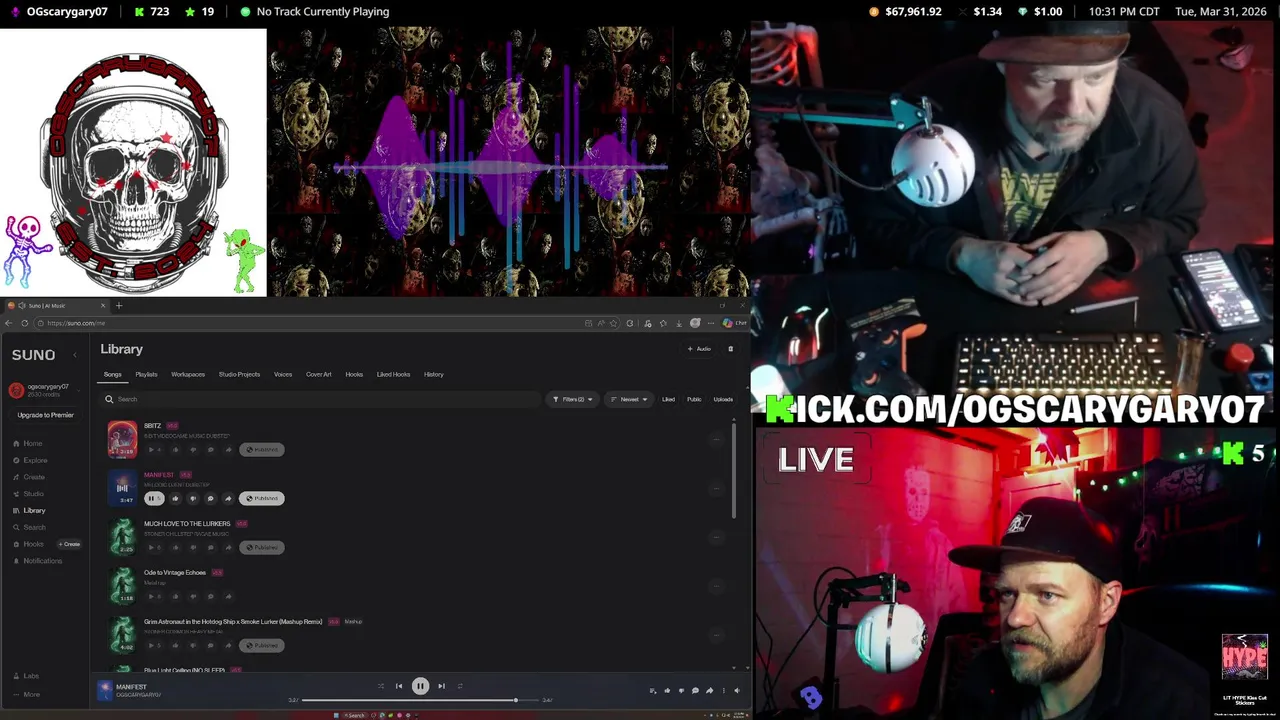Viewport: 1280px width, 720px height.
Task: Filter library by Public
Action: click(x=694, y=399)
